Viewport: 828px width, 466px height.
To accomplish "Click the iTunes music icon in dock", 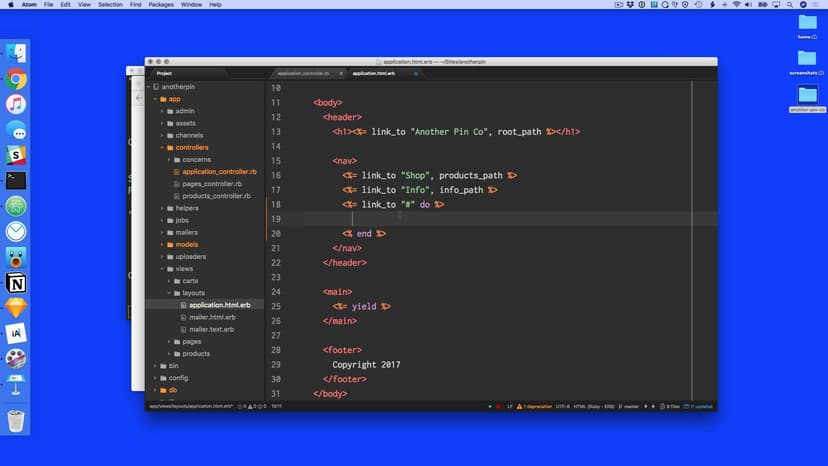I will coord(16,104).
